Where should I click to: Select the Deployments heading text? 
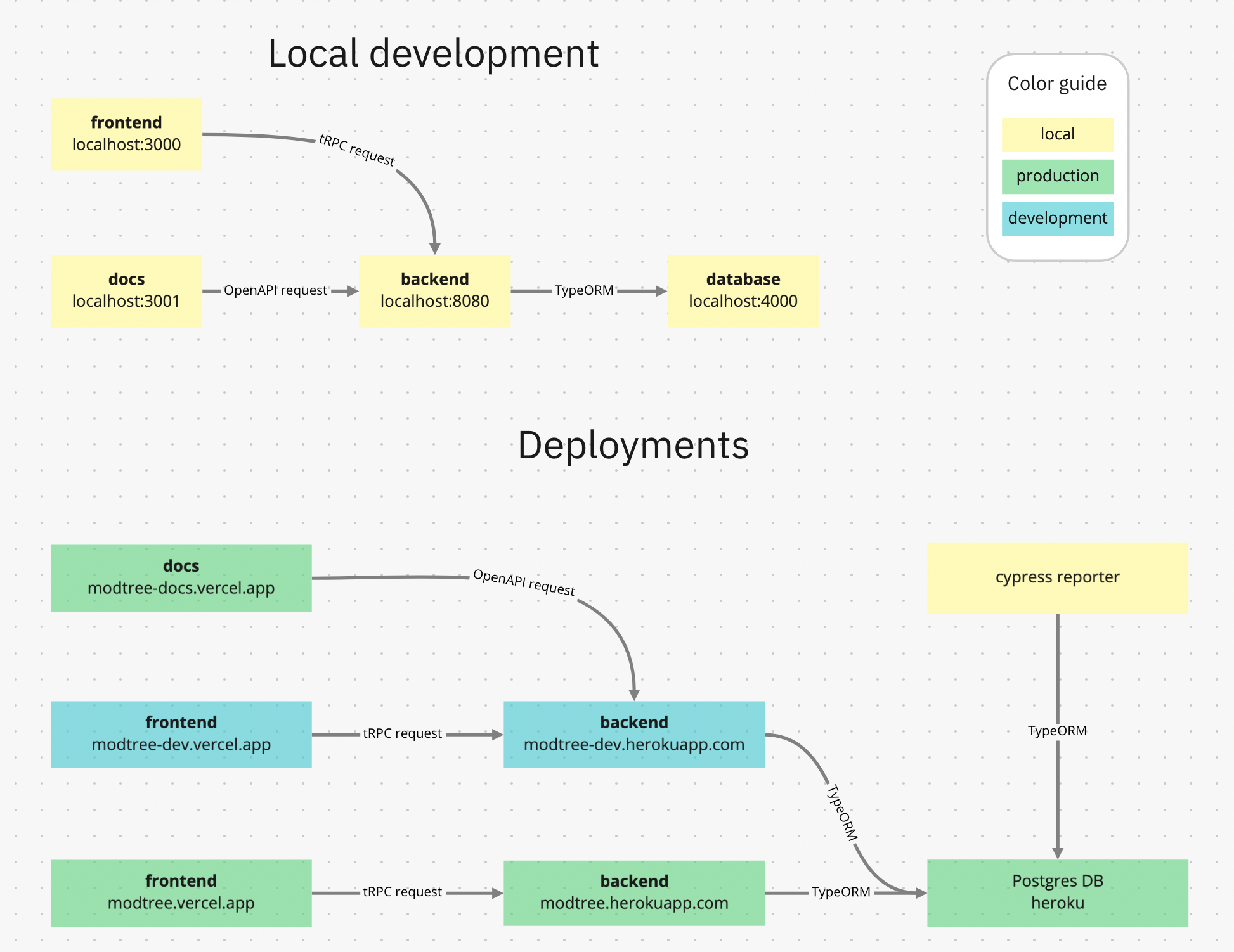point(633,445)
